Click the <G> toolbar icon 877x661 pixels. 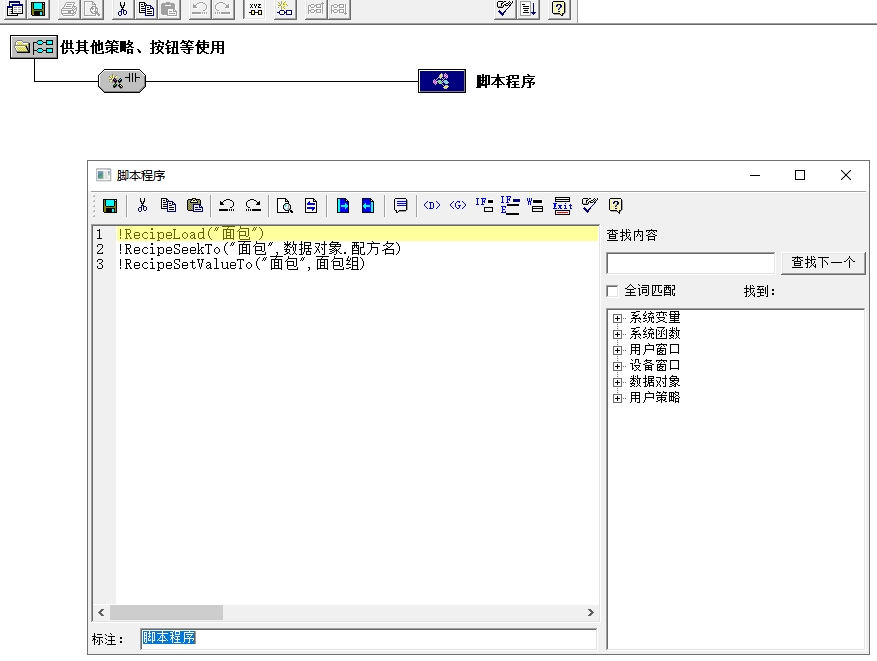pyautogui.click(x=458, y=205)
